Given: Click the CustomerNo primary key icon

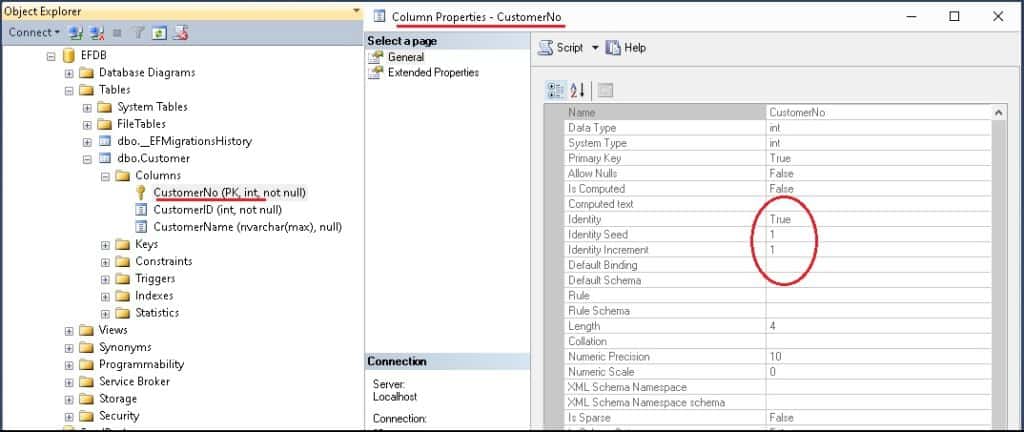Looking at the screenshot, I should 140,193.
